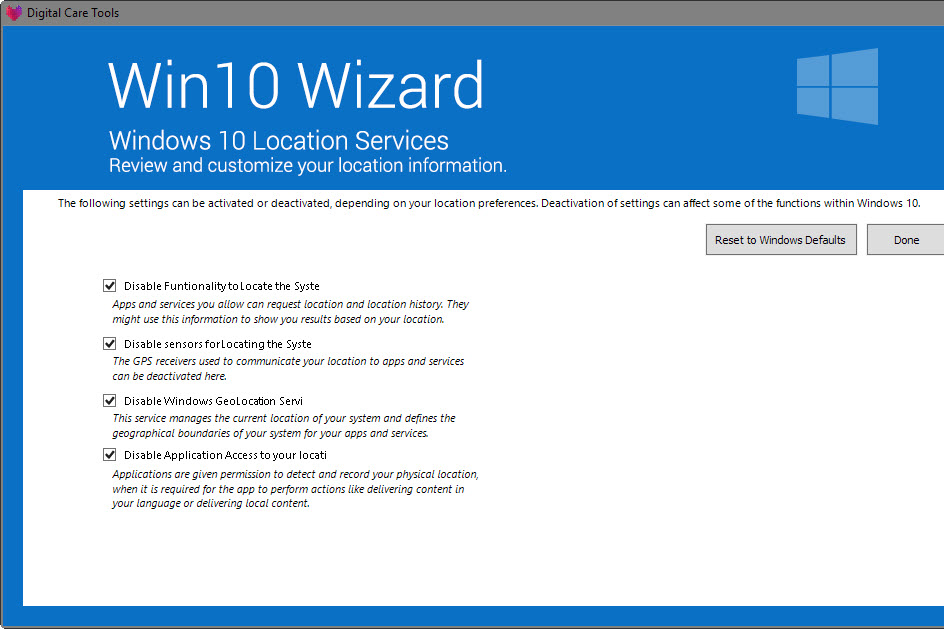The image size is (944, 629).
Task: Click the 'This service manages the current location' description
Action: point(284,426)
